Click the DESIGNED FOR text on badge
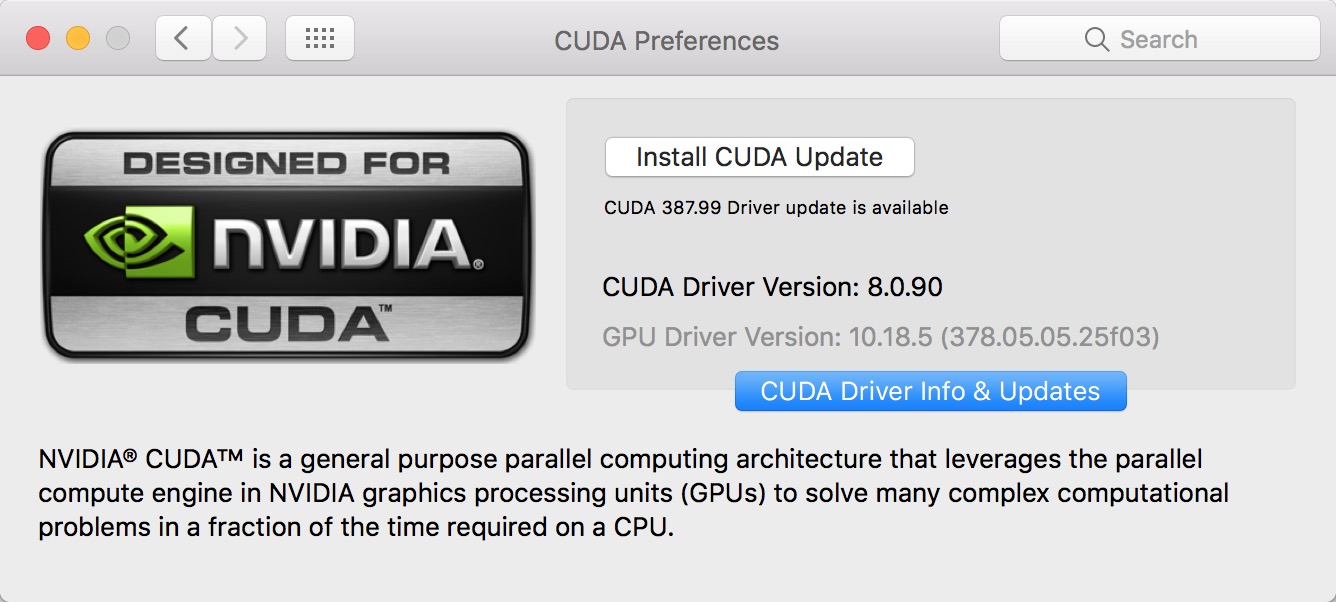The image size is (1336, 602). [x=287, y=163]
